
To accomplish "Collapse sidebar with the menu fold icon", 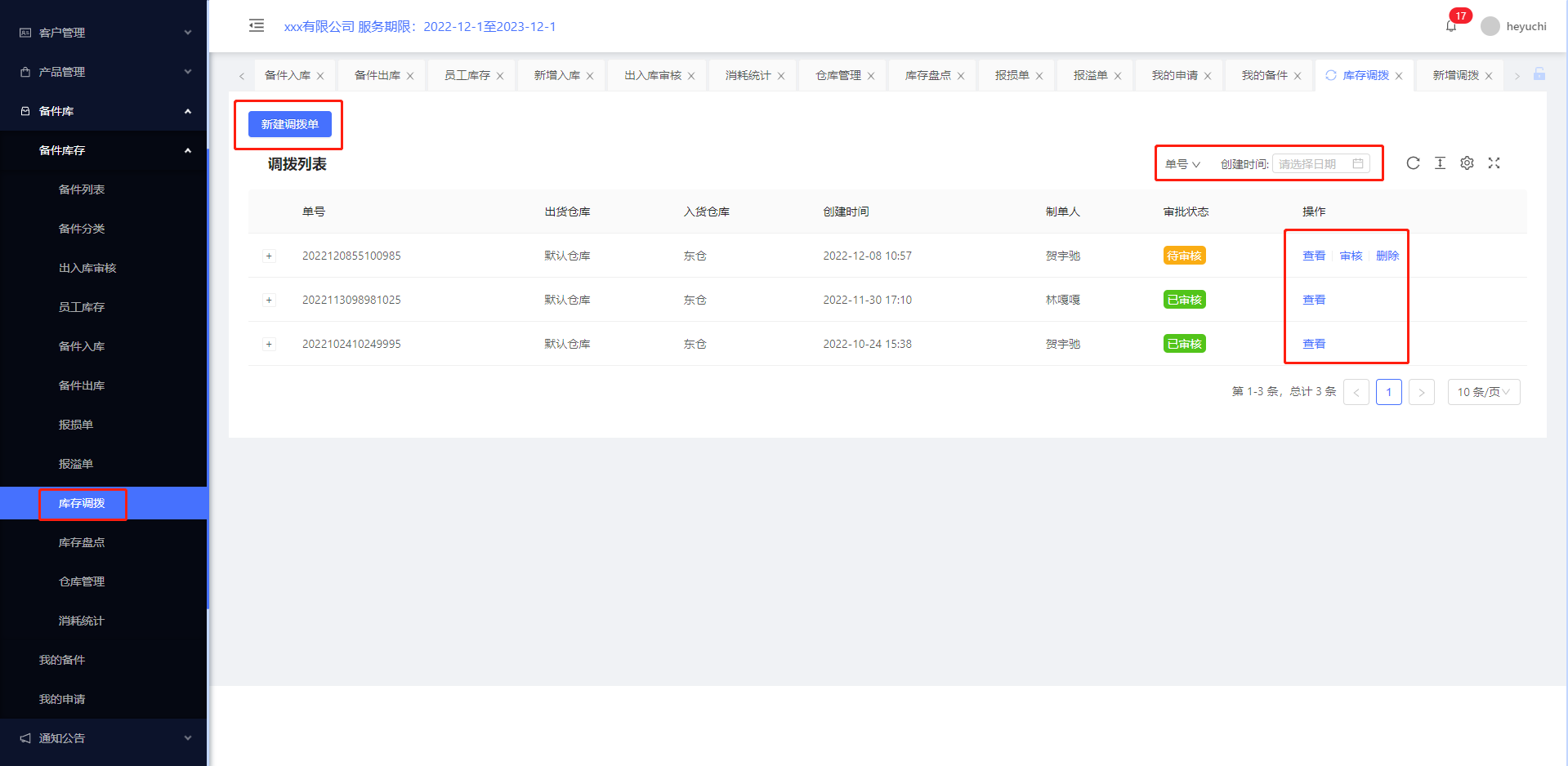I will click(257, 25).
